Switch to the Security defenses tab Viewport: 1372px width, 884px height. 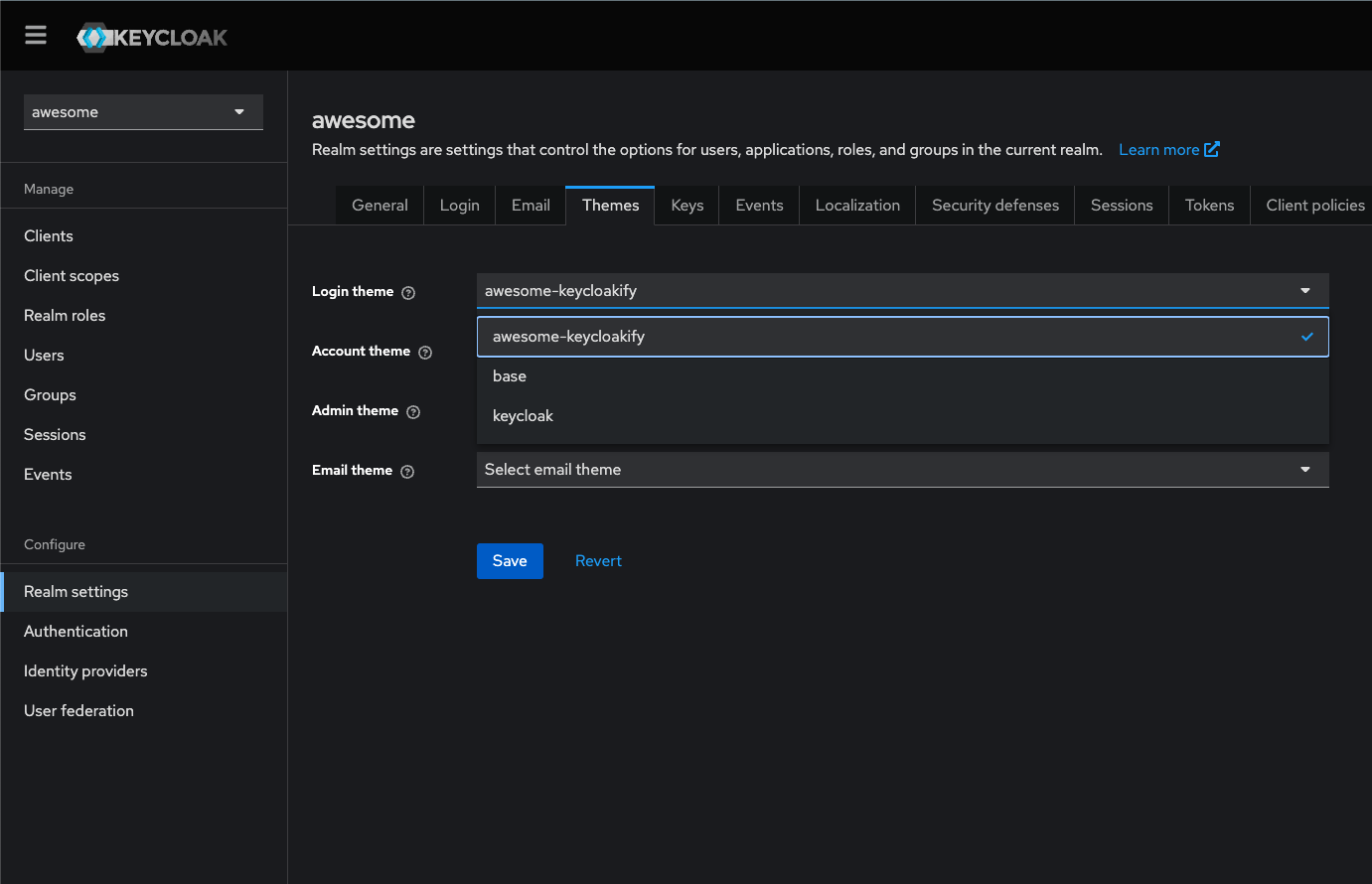[995, 206]
